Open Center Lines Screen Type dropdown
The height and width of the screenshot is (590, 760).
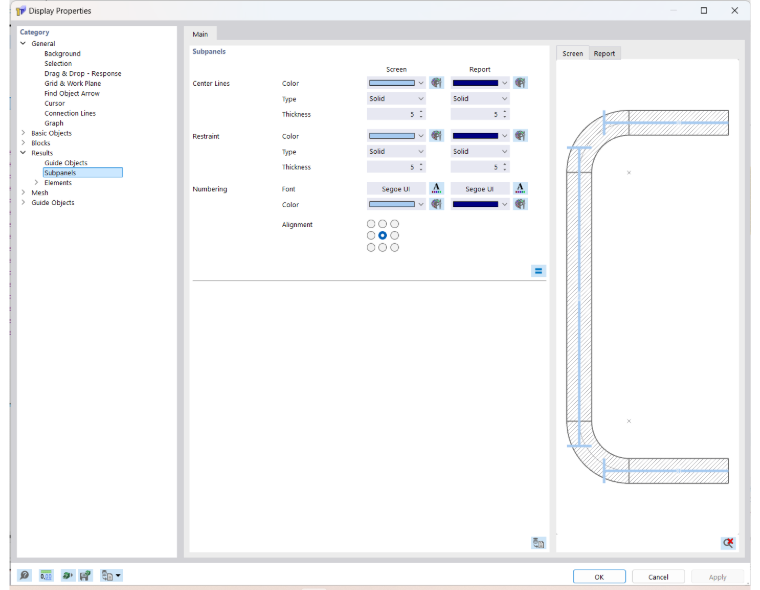(x=396, y=98)
